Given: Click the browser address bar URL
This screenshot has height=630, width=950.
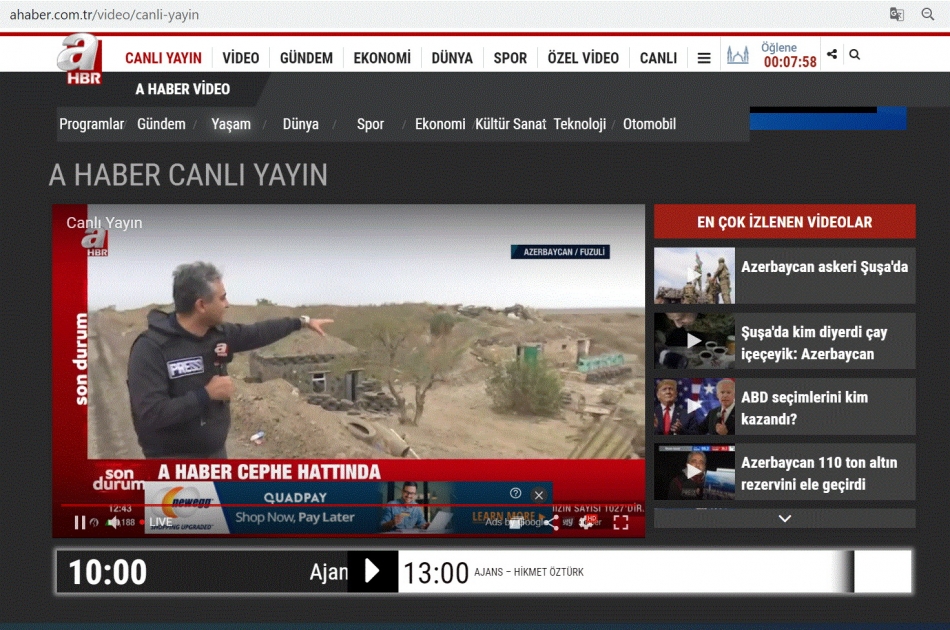Looking at the screenshot, I should coord(104,15).
